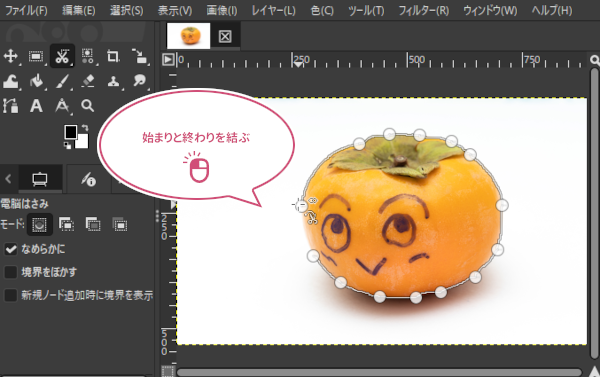The image size is (600, 377).
Task: Select the Zoom magnifier tool
Action: [x=88, y=106]
